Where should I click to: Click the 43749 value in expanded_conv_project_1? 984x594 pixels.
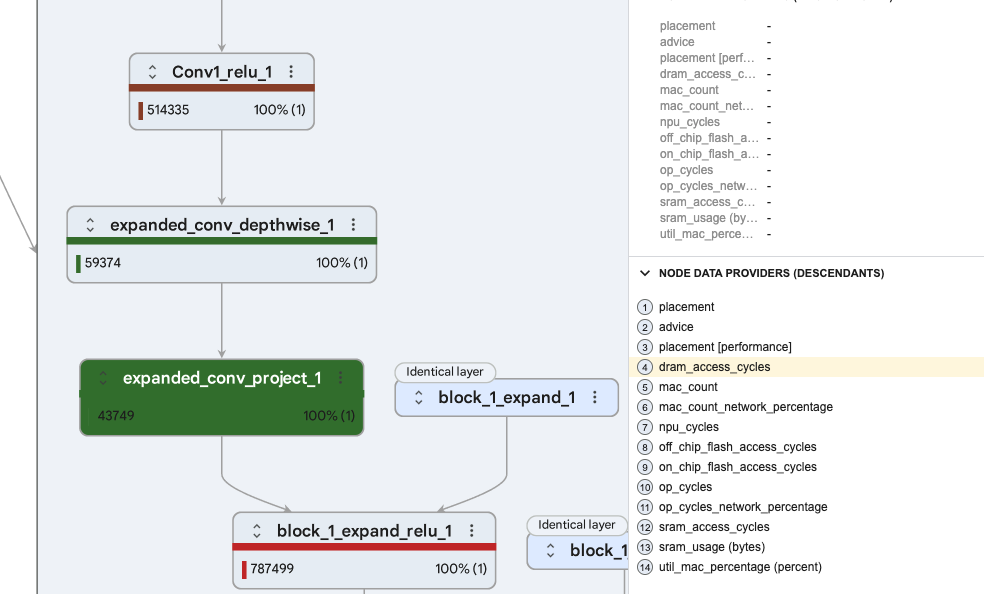(116, 416)
